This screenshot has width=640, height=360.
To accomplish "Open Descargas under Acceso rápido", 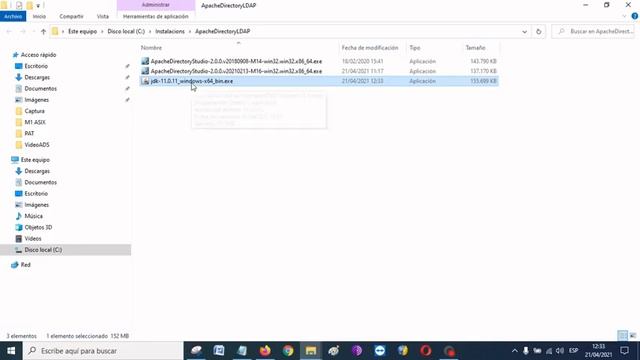I will pyautogui.click(x=37, y=77).
